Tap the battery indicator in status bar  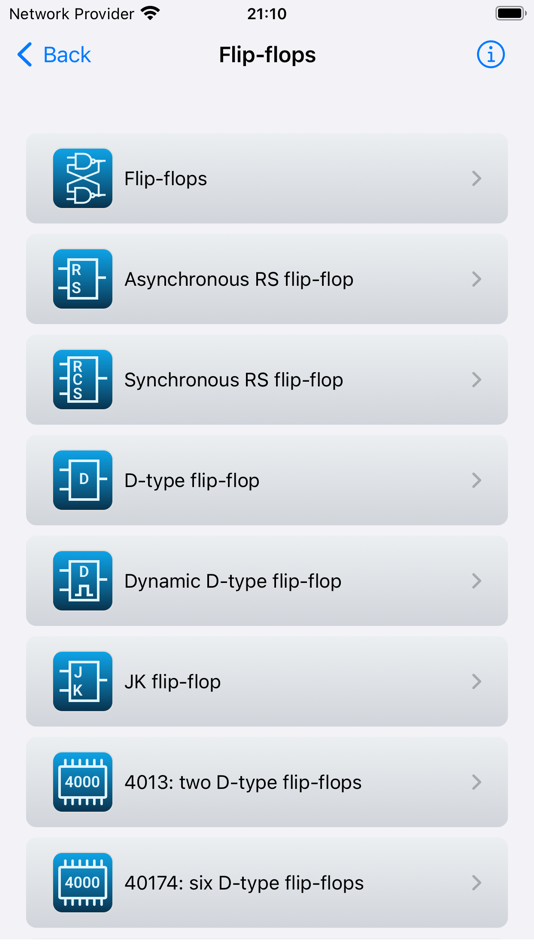[510, 13]
